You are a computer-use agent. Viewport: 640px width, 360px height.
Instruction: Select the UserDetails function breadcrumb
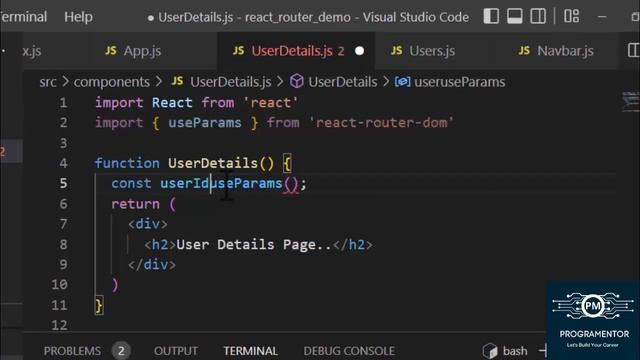pos(342,82)
